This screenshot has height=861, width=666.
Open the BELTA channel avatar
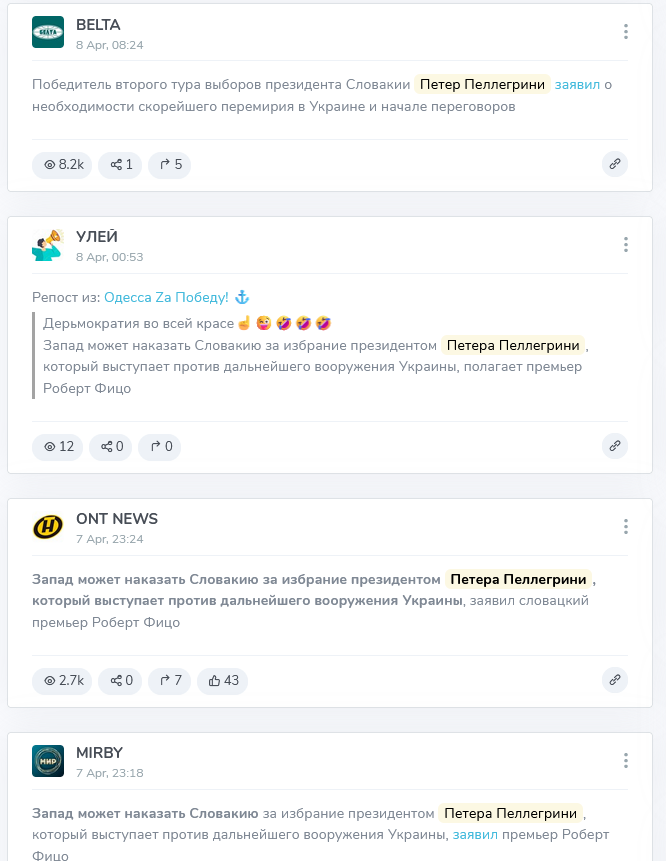(48, 32)
